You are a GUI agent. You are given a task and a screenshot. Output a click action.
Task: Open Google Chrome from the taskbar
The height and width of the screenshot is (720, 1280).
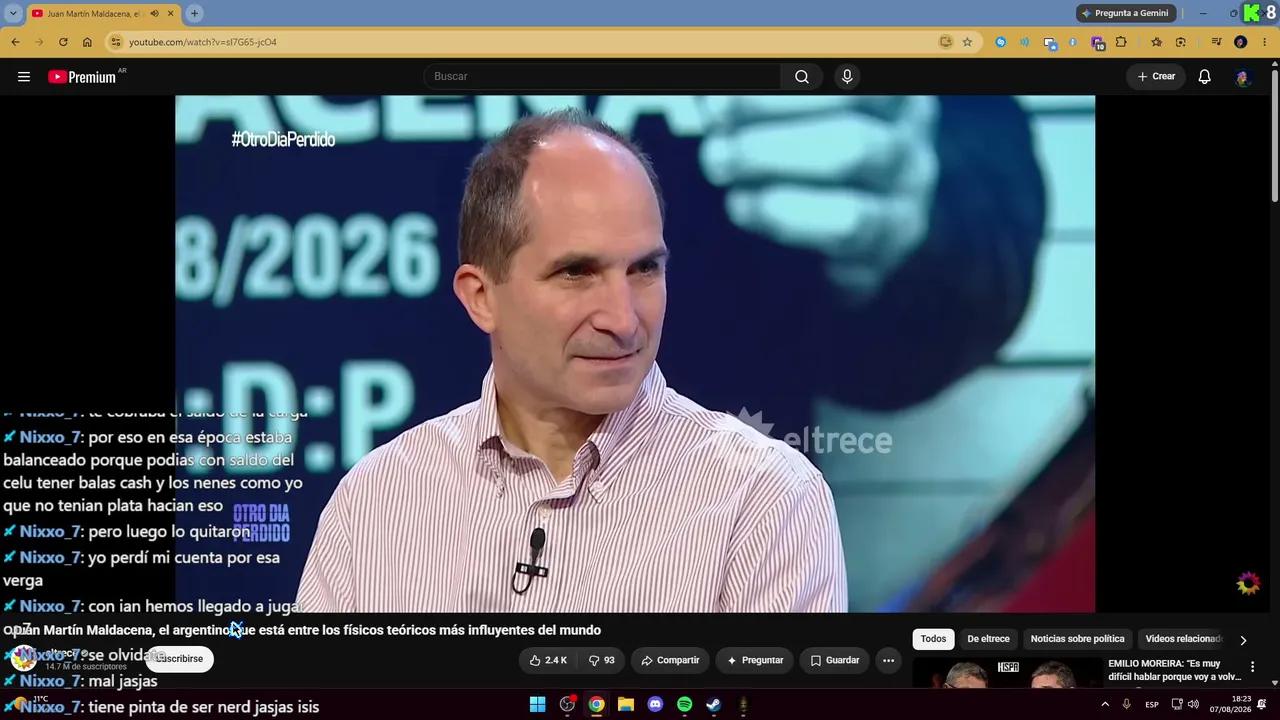pyautogui.click(x=596, y=705)
